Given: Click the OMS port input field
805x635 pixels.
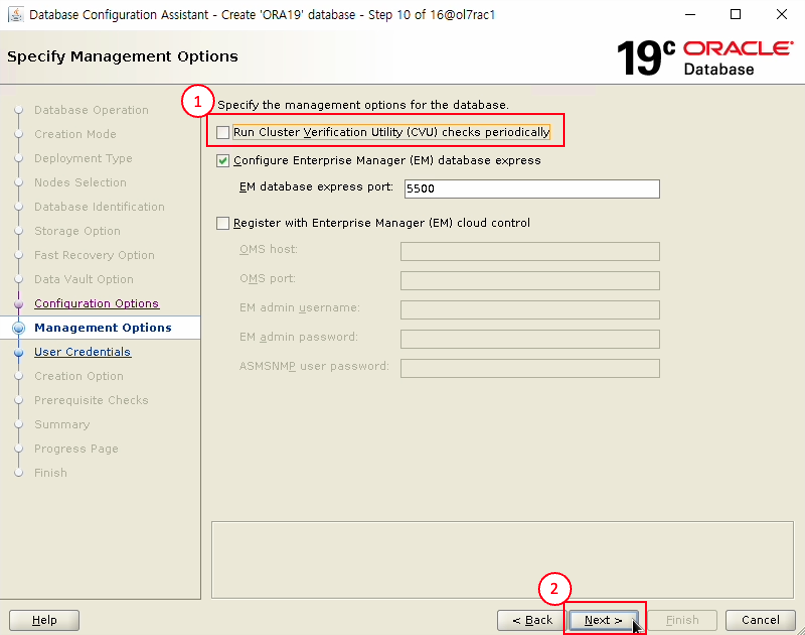Looking at the screenshot, I should click(530, 281).
